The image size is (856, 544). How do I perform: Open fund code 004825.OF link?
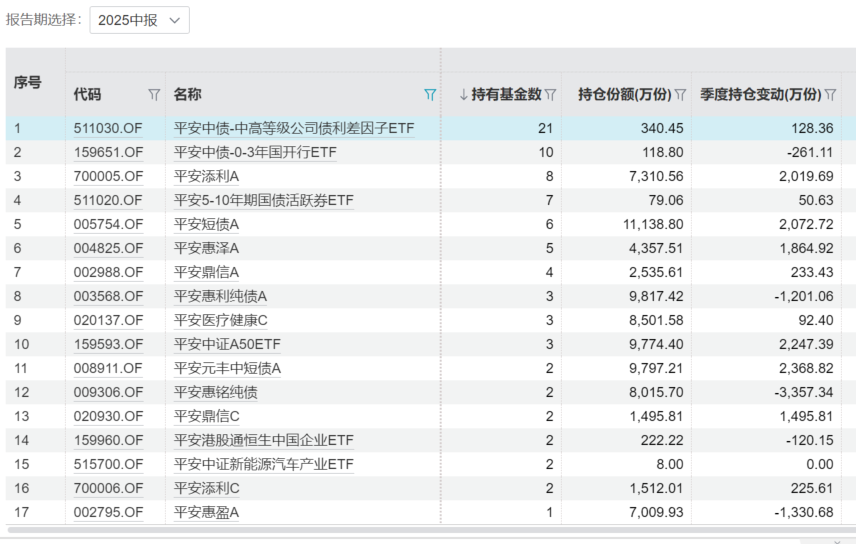pos(108,249)
